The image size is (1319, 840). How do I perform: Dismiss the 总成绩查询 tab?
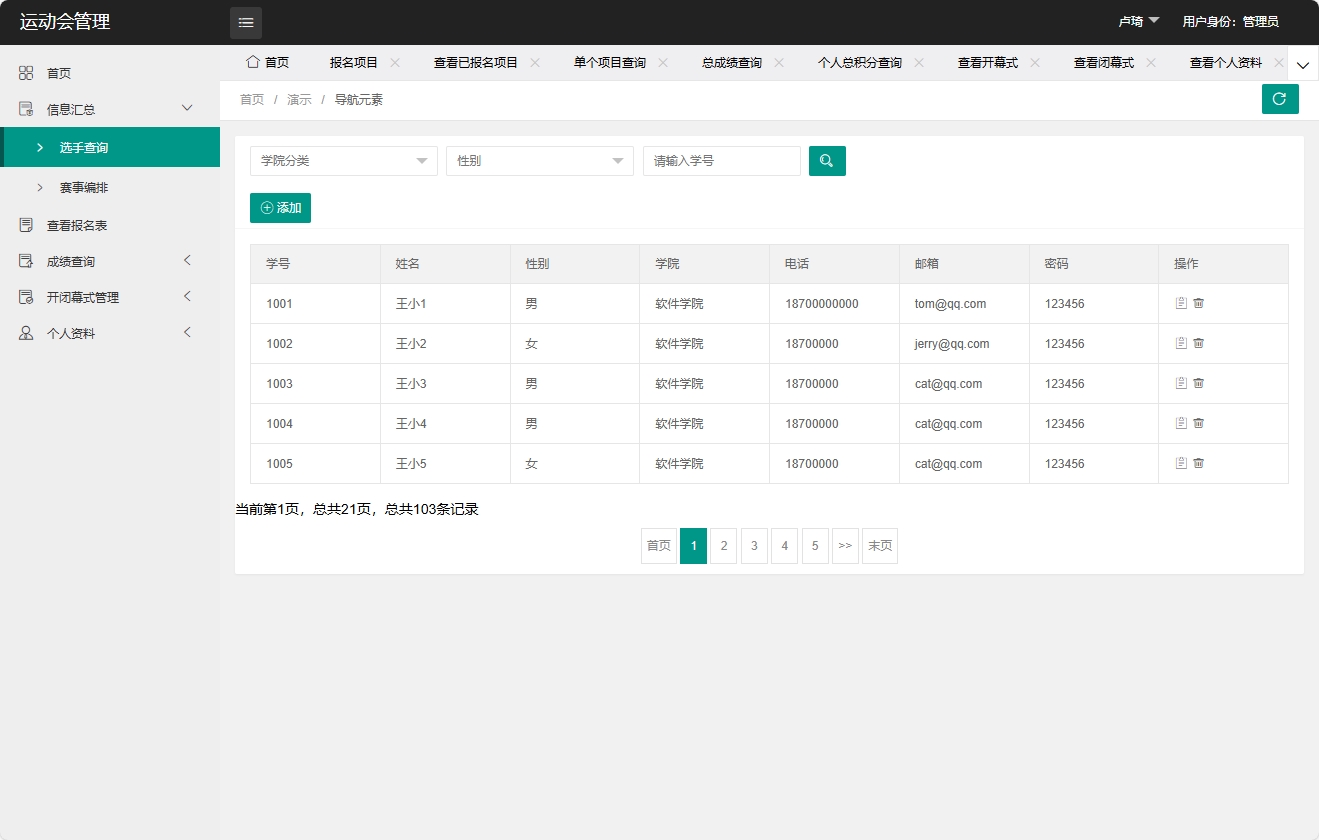pyautogui.click(x=777, y=61)
